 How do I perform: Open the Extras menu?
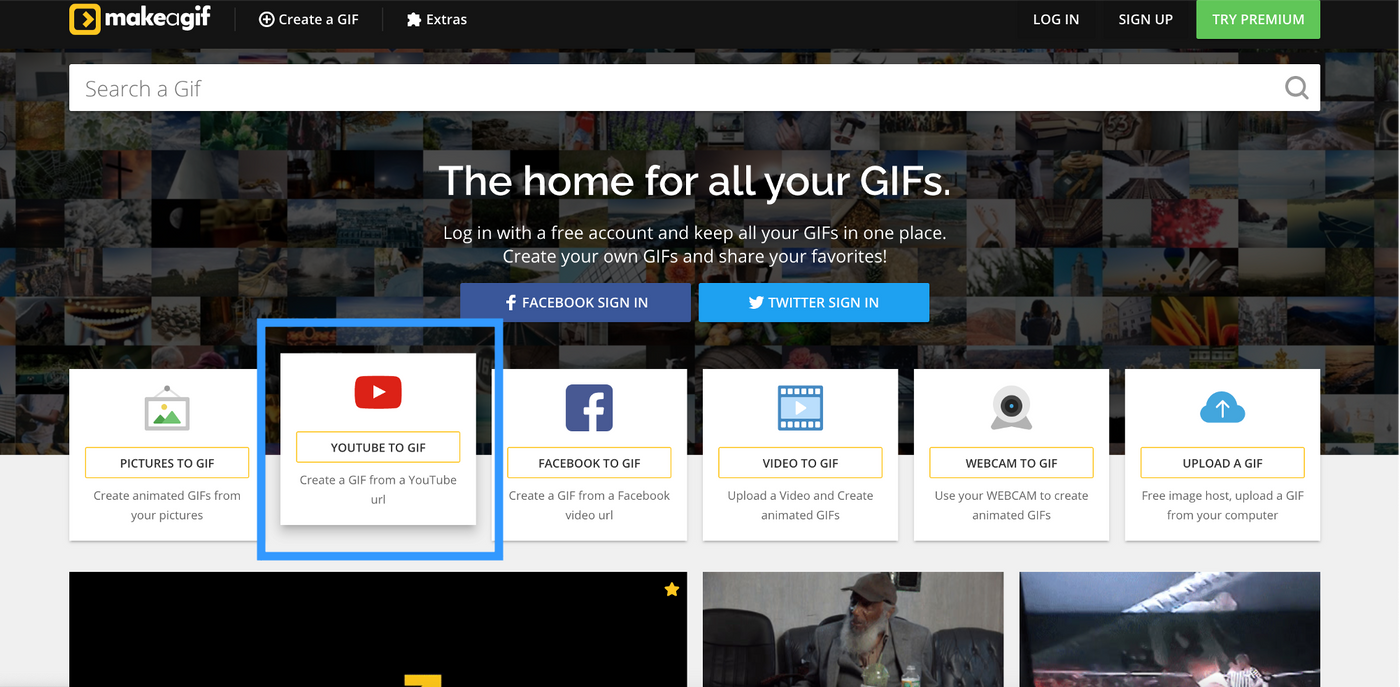pos(436,19)
